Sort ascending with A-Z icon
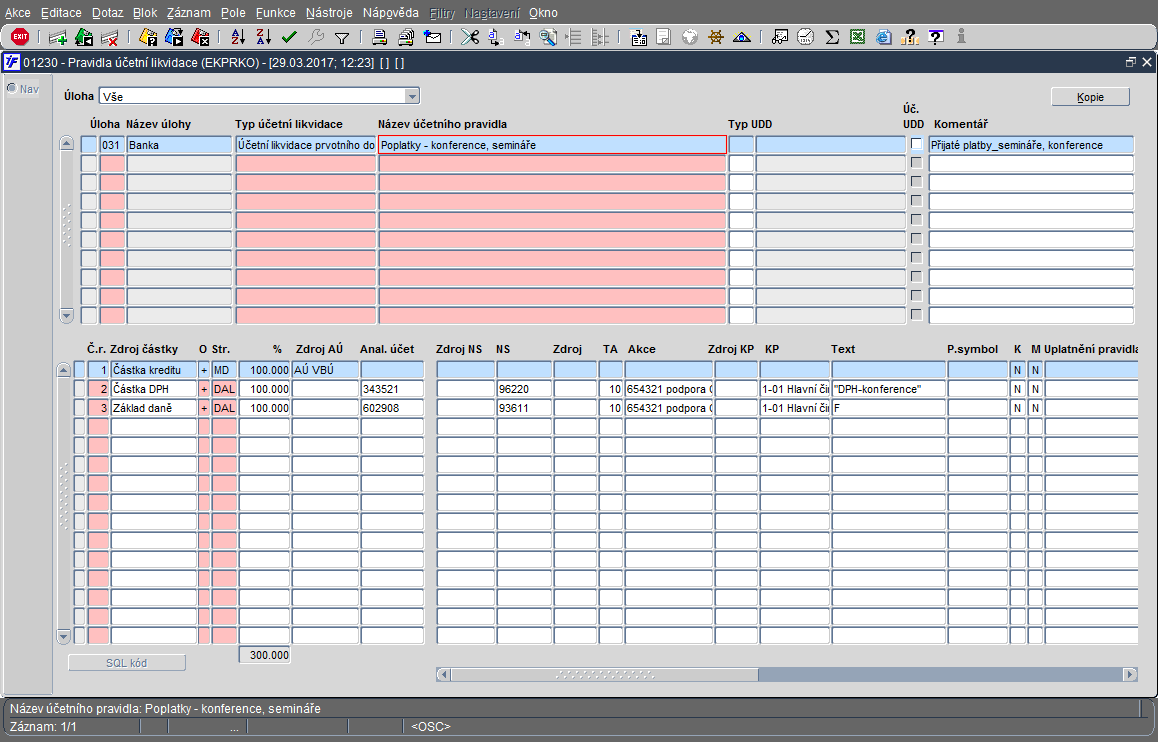Viewport: 1158px width, 742px height. point(238,38)
